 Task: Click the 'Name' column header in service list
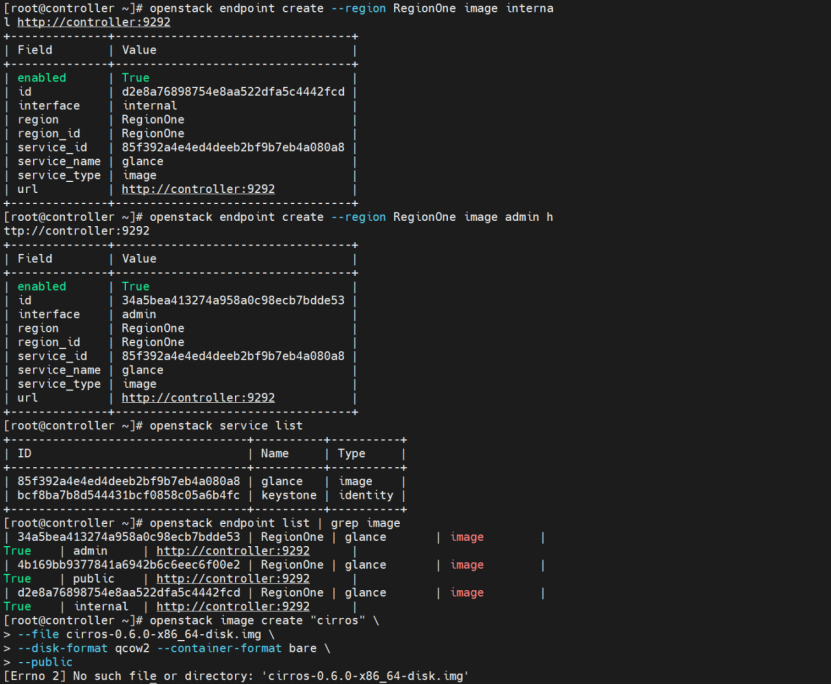tap(275, 453)
